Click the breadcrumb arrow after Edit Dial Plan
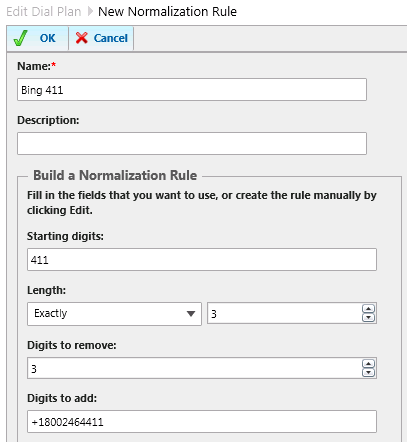 (90, 11)
